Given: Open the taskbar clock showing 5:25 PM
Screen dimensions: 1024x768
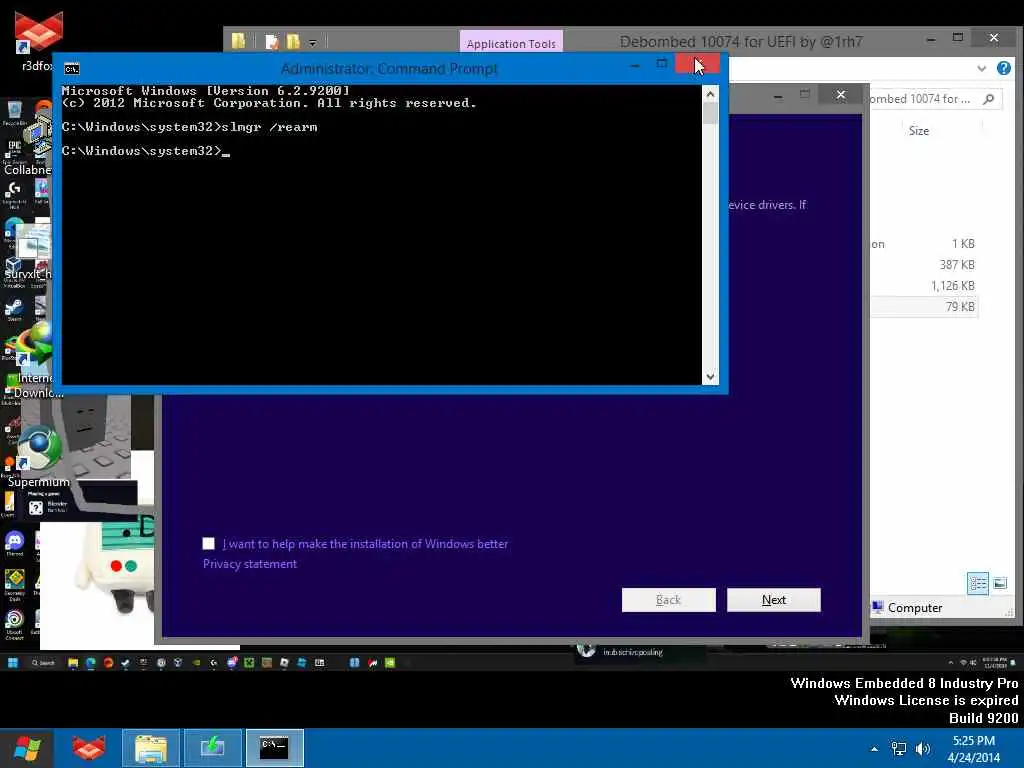Looking at the screenshot, I should (x=974, y=749).
